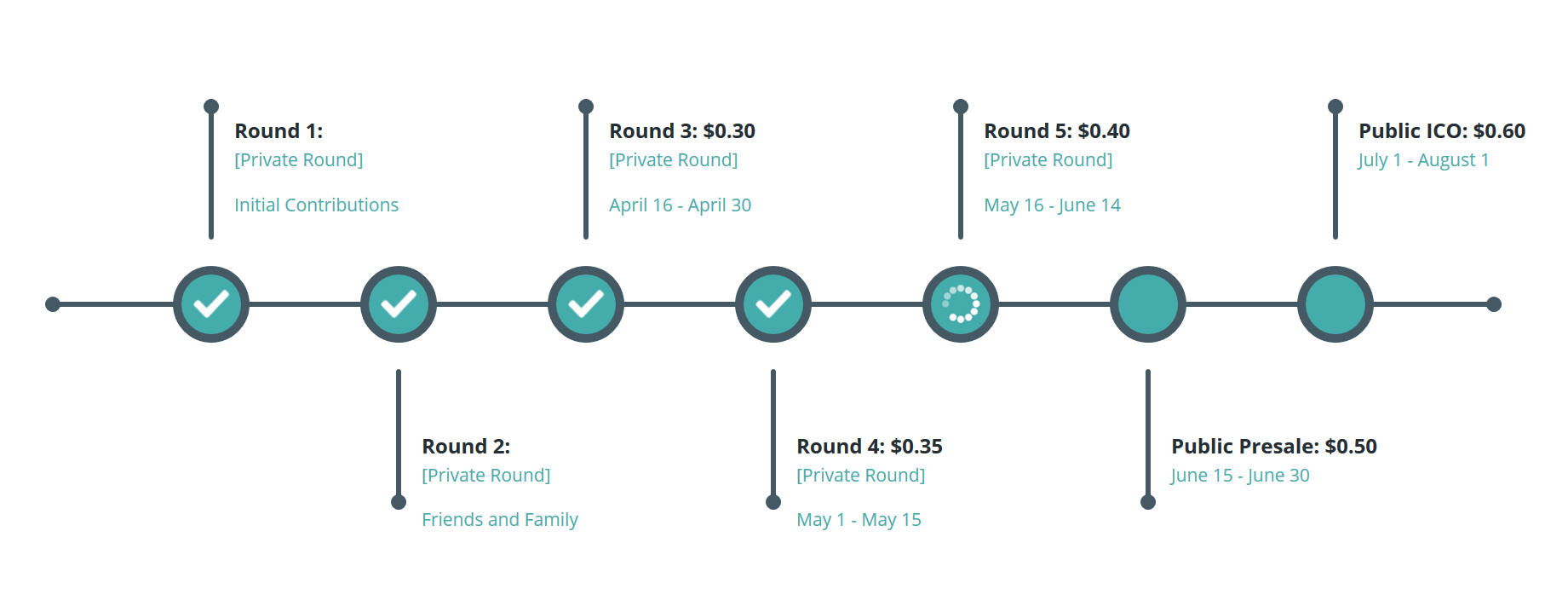Screen dimensions: 1568x589
Task: Click the "July 1 - August 1" date
Action: point(1424,160)
